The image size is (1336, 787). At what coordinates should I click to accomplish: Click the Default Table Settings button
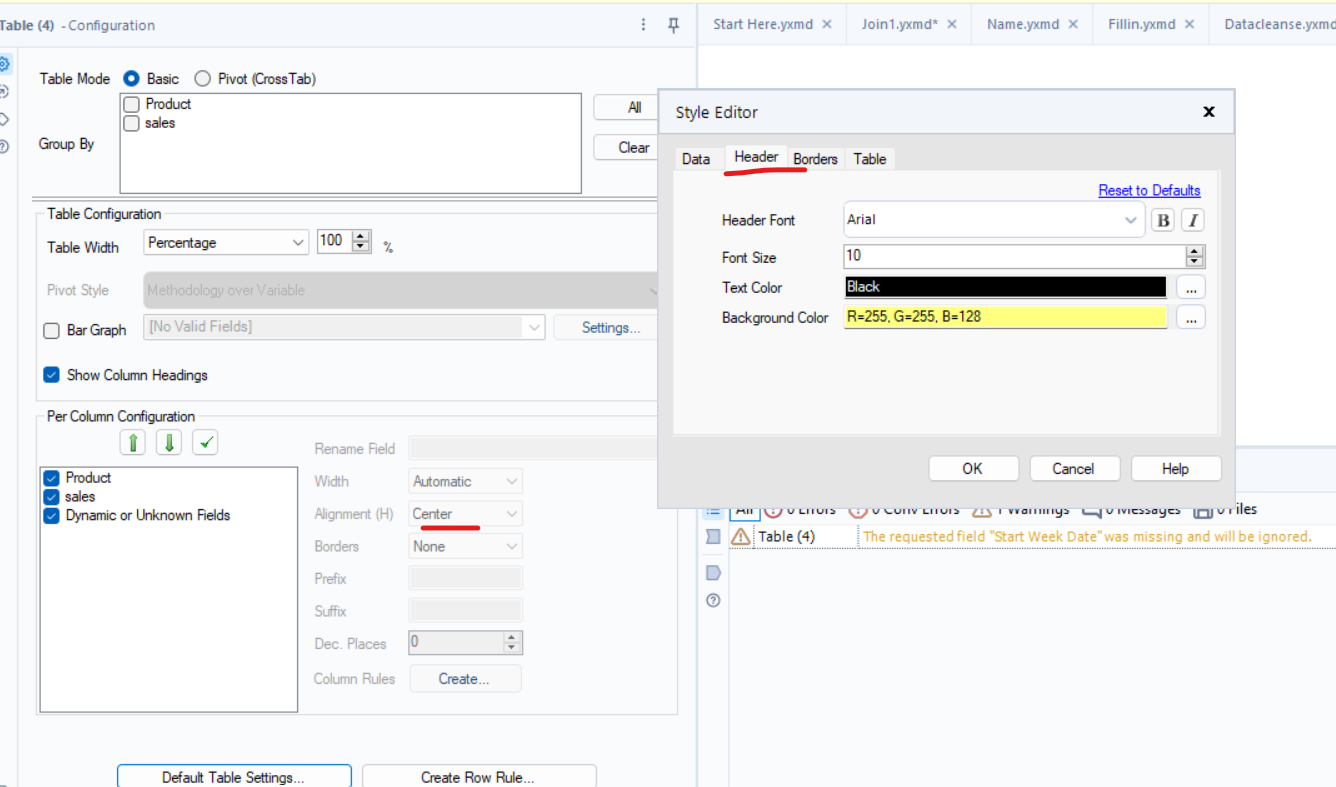tap(233, 775)
